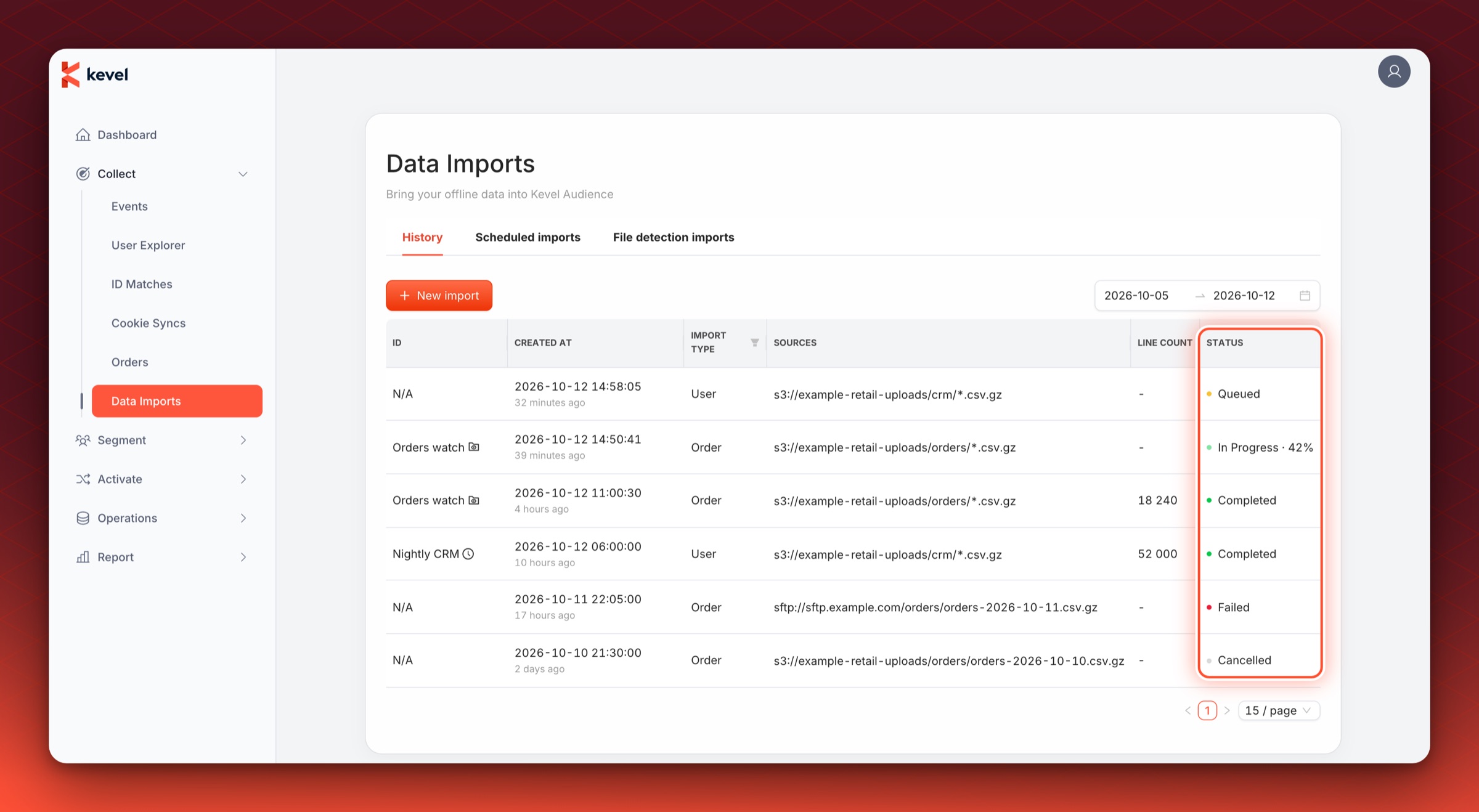Click file-detection icon on 11:00:30 Orders watch
This screenshot has height=812, width=1479.
click(x=474, y=500)
